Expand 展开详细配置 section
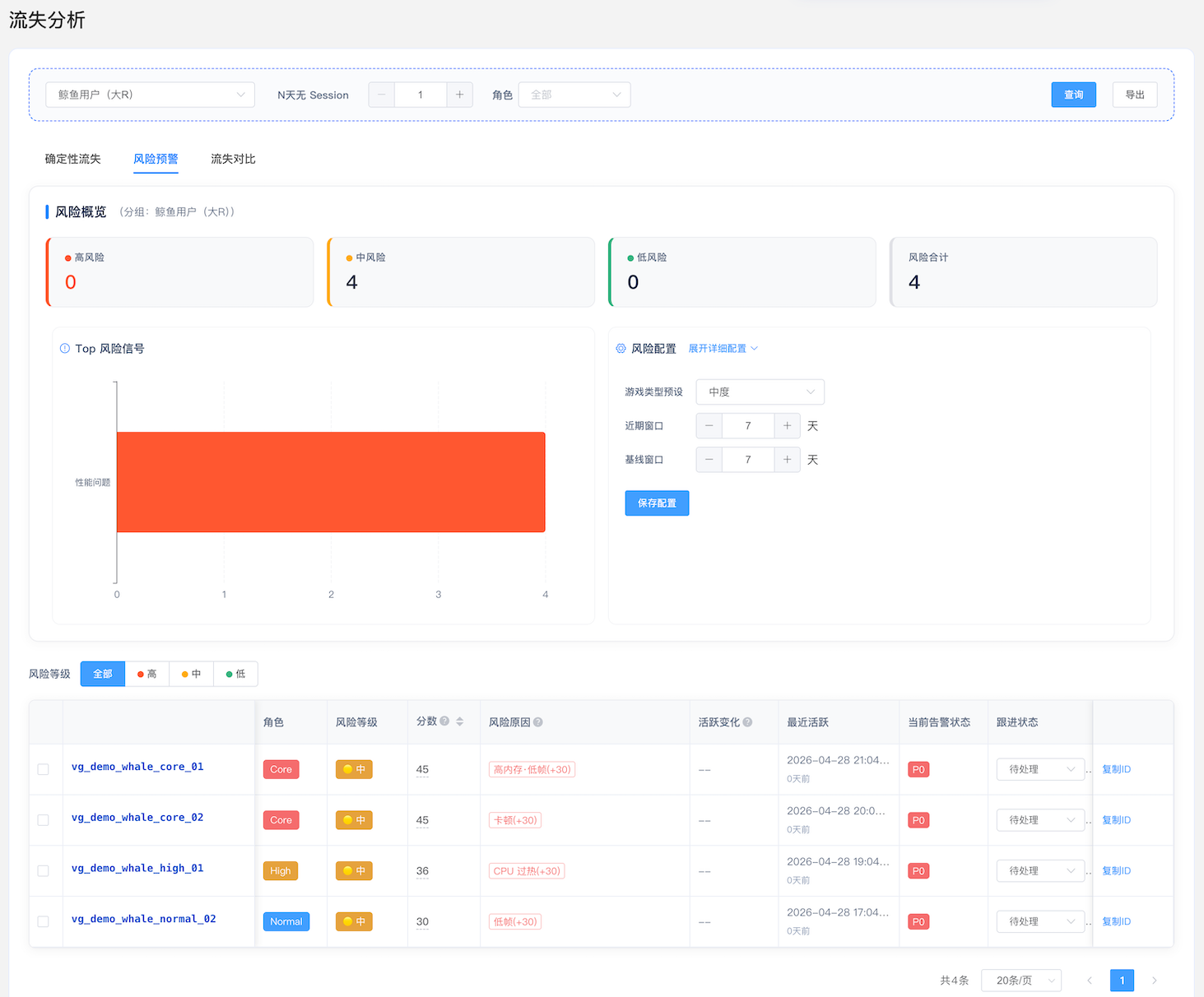Screen dimensions: 1204x997 point(723,349)
